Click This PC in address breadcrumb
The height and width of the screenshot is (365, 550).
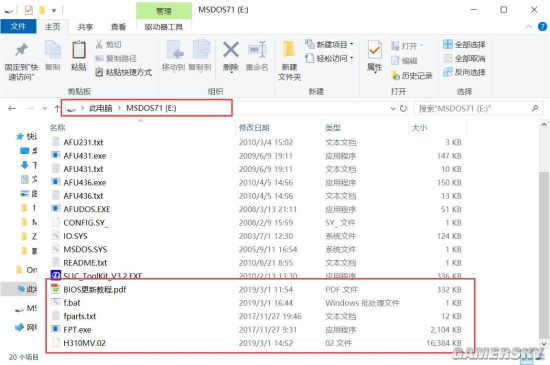point(101,108)
